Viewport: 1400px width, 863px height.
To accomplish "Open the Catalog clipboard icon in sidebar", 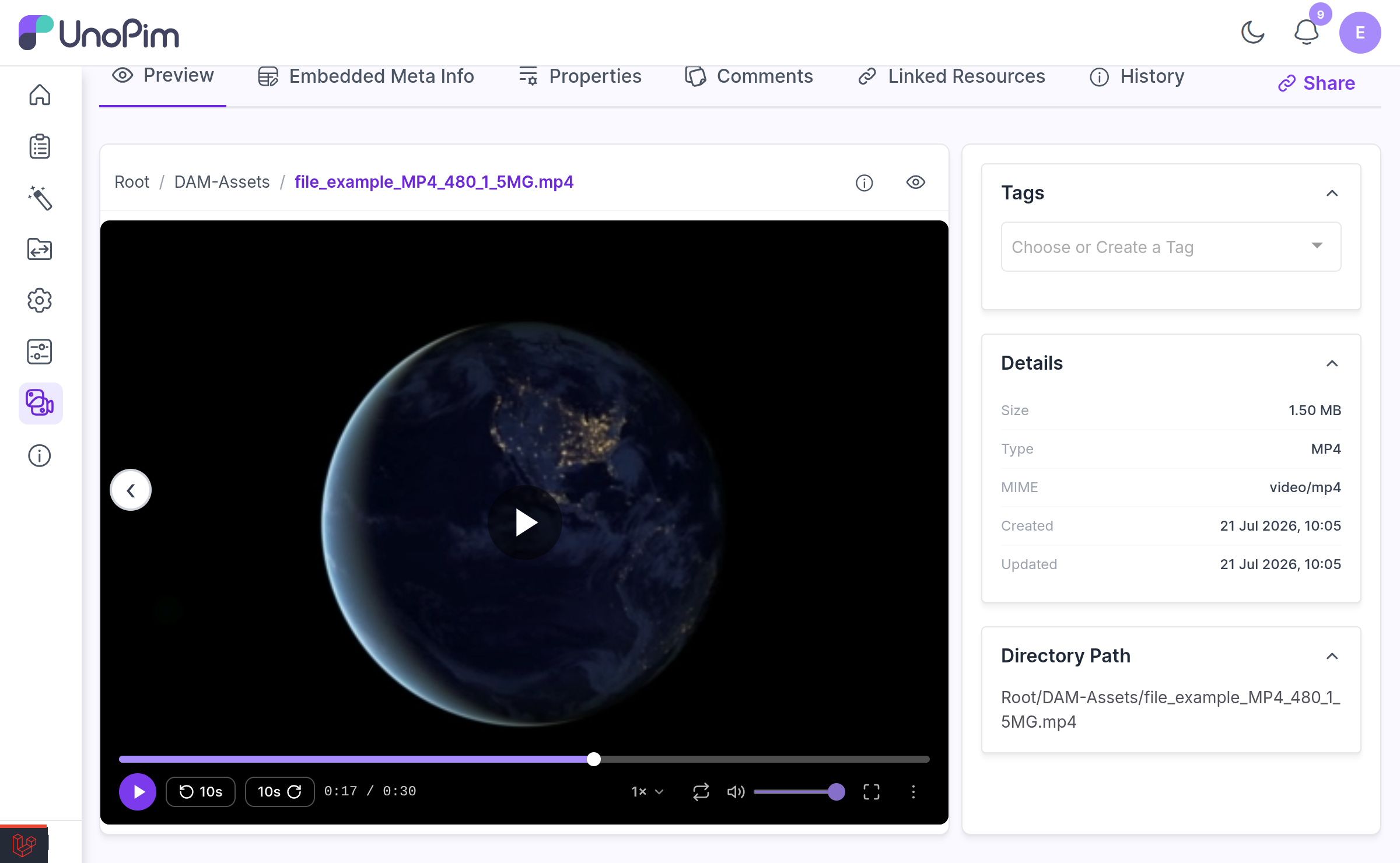I will click(40, 146).
